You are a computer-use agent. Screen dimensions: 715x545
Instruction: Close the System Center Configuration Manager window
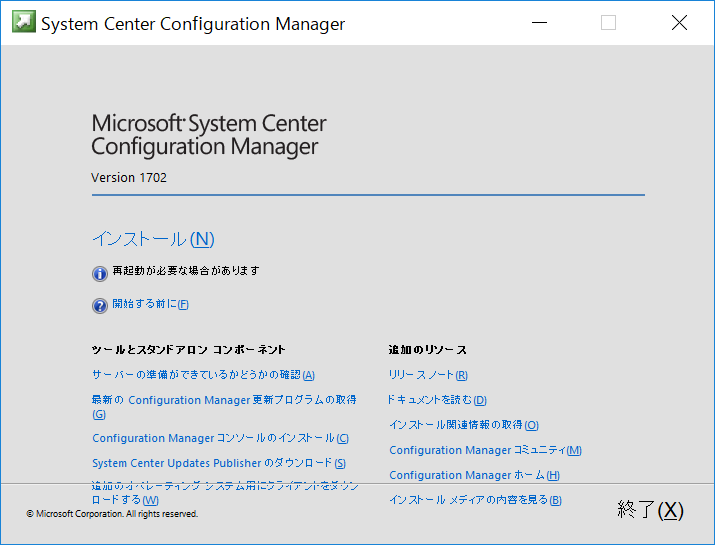679,22
